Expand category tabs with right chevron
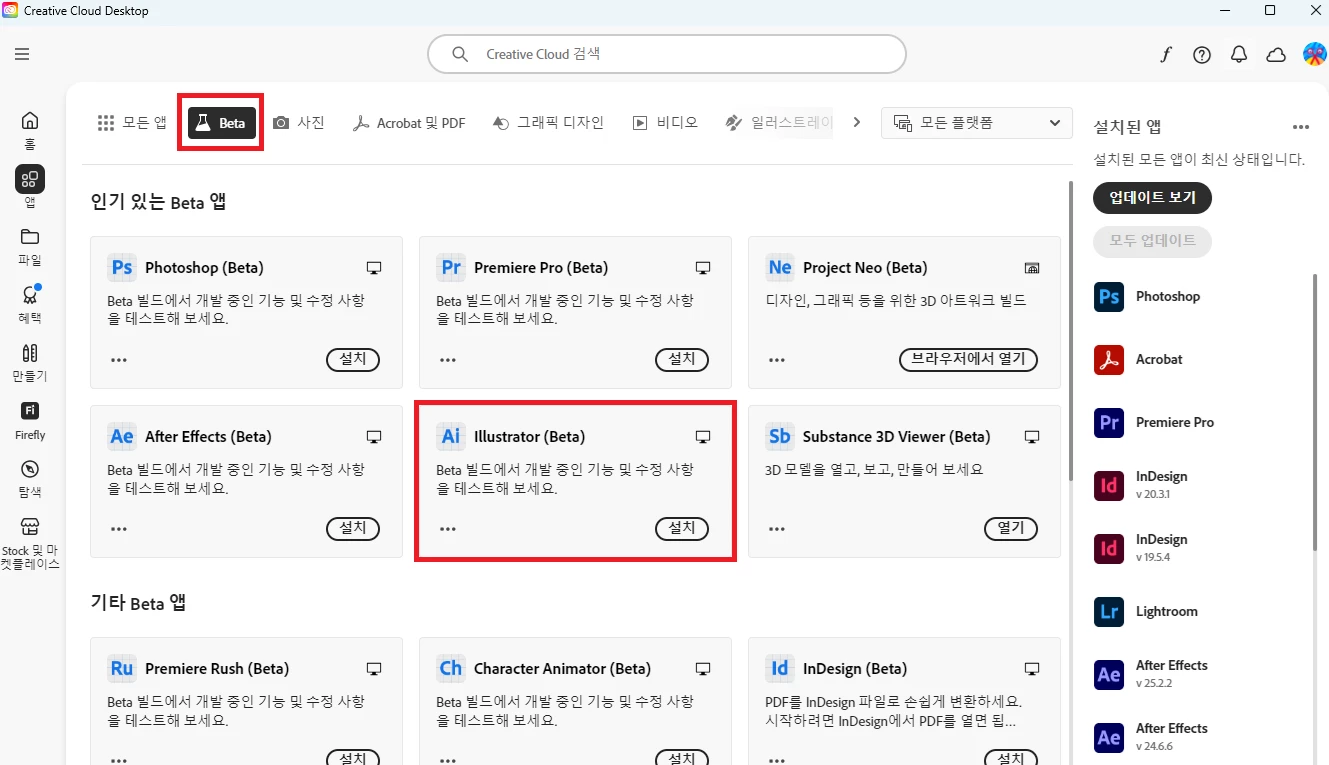The image size is (1329, 765). [x=856, y=122]
